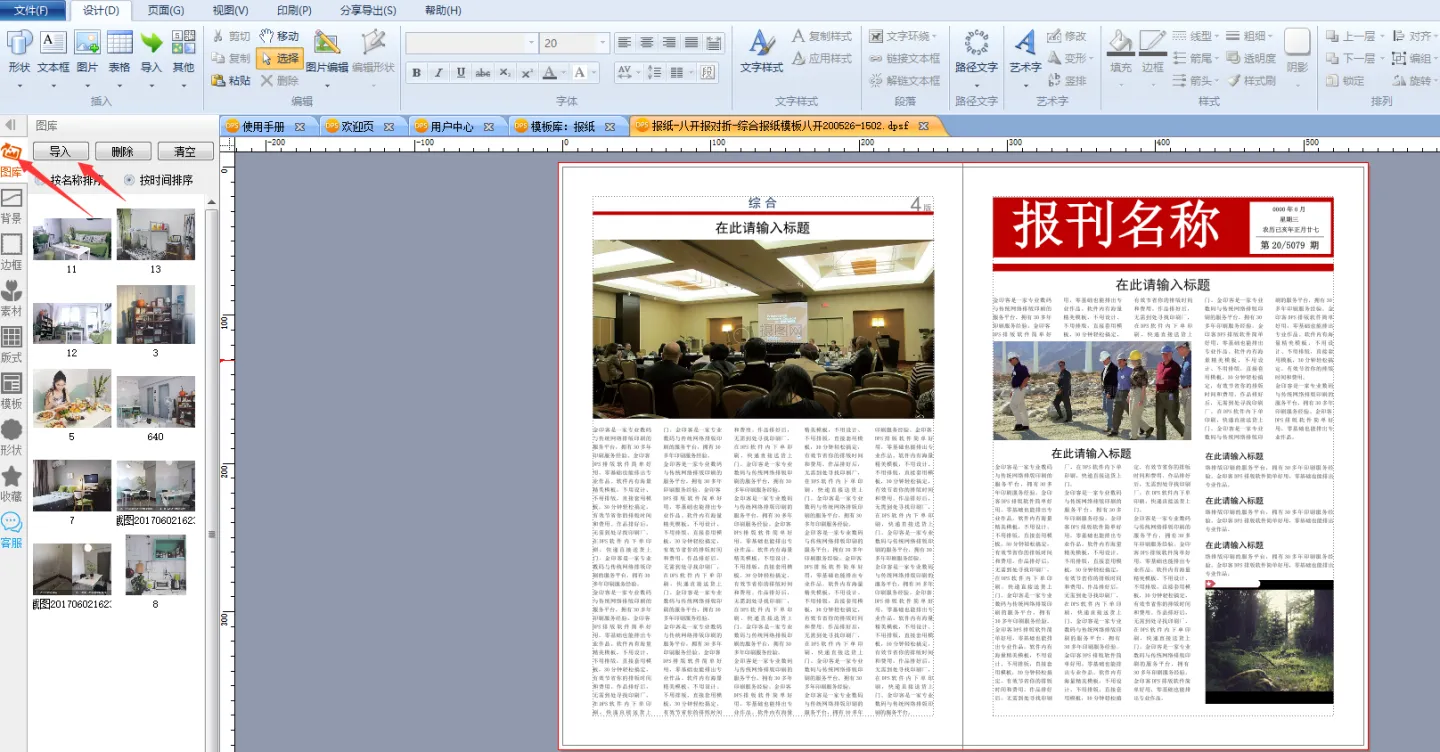The image size is (1440, 752).
Task: Select the 图片编辑 image editing tool
Action: (x=327, y=52)
